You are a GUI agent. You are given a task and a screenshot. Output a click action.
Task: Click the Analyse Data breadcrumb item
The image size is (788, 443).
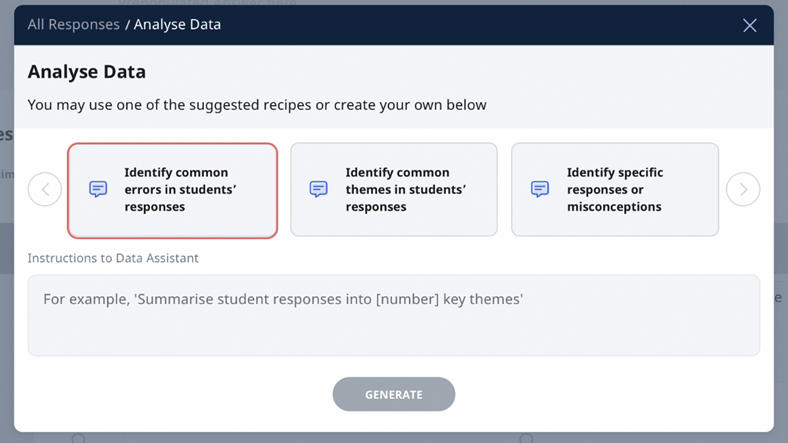click(177, 24)
